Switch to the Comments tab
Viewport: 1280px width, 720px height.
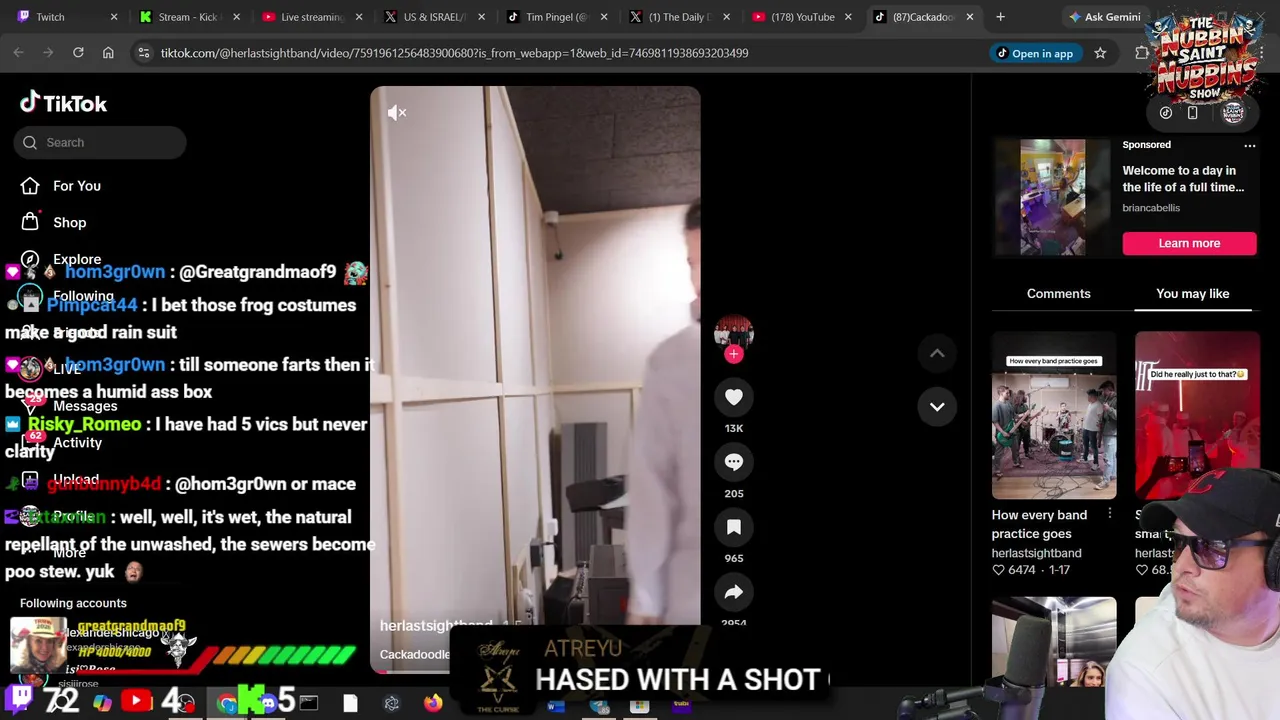tap(1058, 293)
